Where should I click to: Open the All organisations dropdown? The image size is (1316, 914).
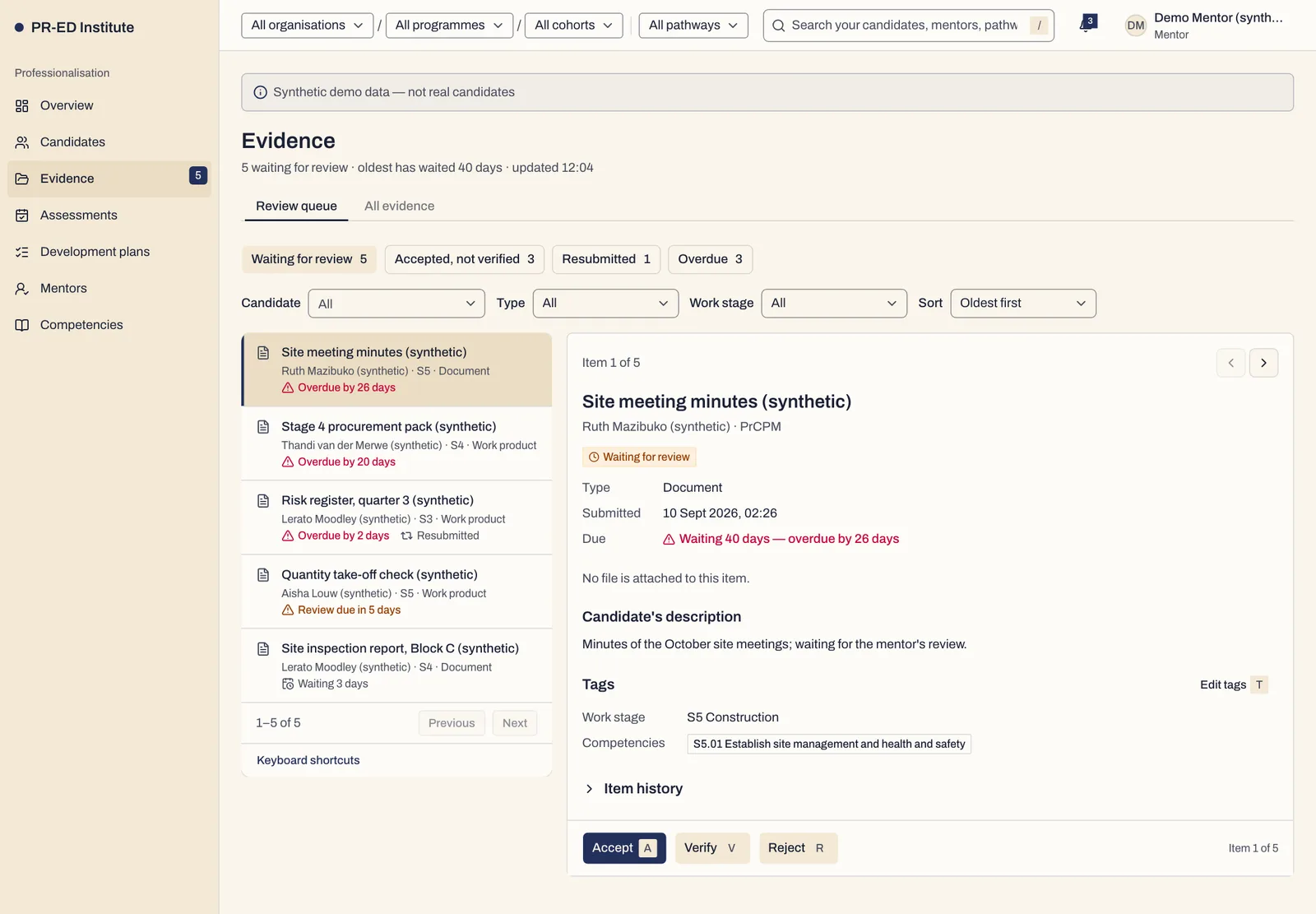307,26
